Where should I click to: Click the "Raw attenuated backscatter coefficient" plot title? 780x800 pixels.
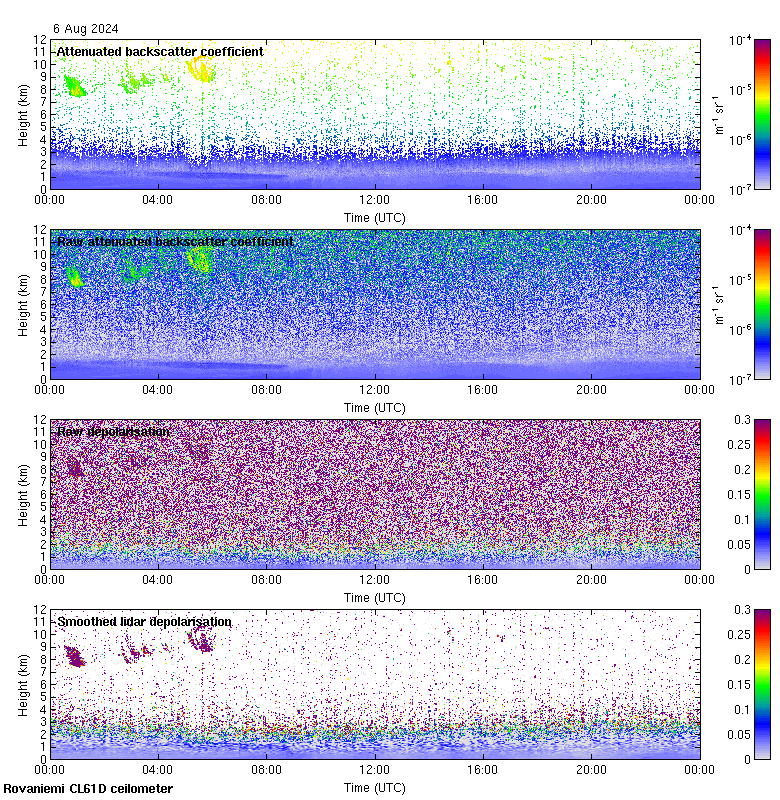[175, 241]
